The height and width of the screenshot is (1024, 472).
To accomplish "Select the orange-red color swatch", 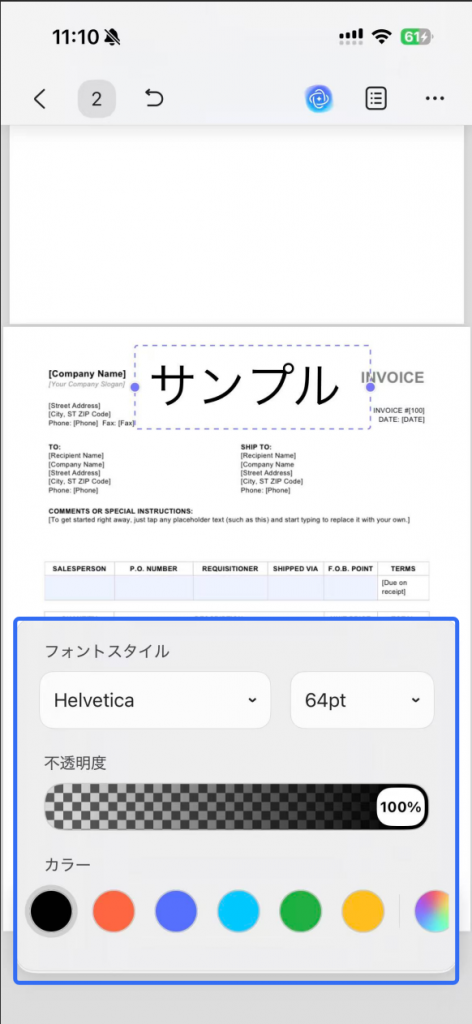I will coord(114,910).
